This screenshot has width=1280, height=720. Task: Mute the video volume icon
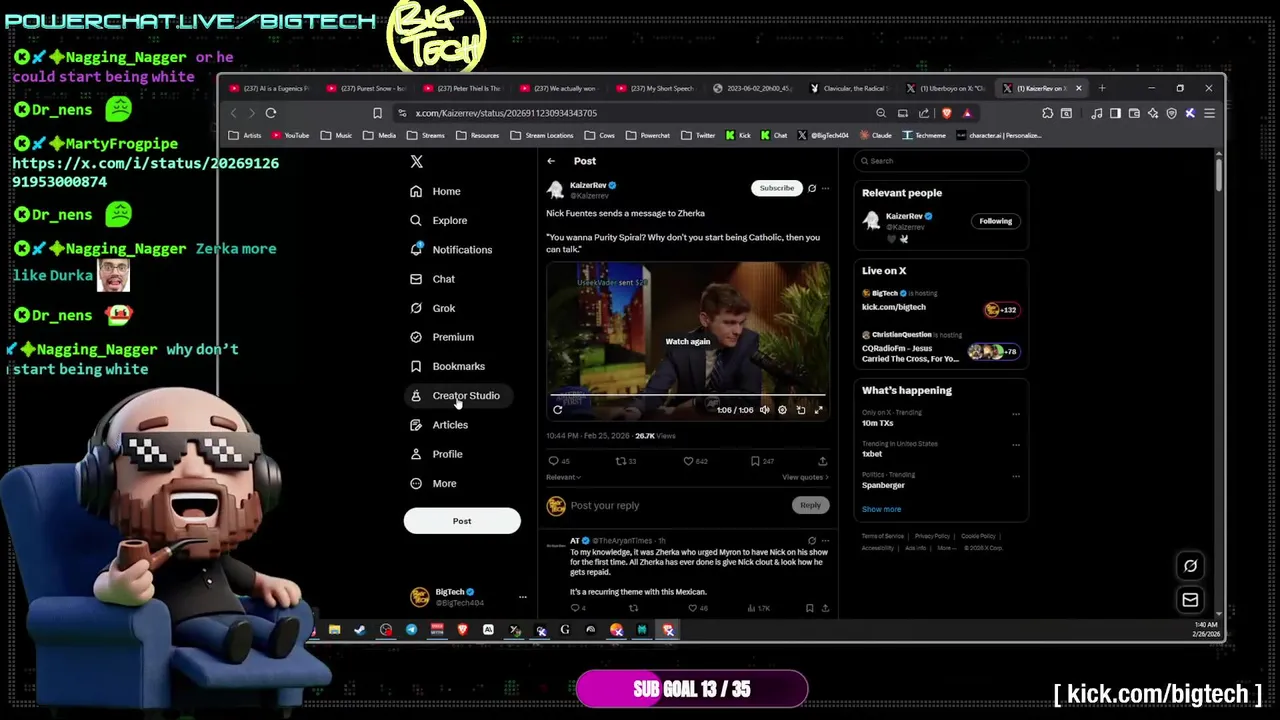765,410
